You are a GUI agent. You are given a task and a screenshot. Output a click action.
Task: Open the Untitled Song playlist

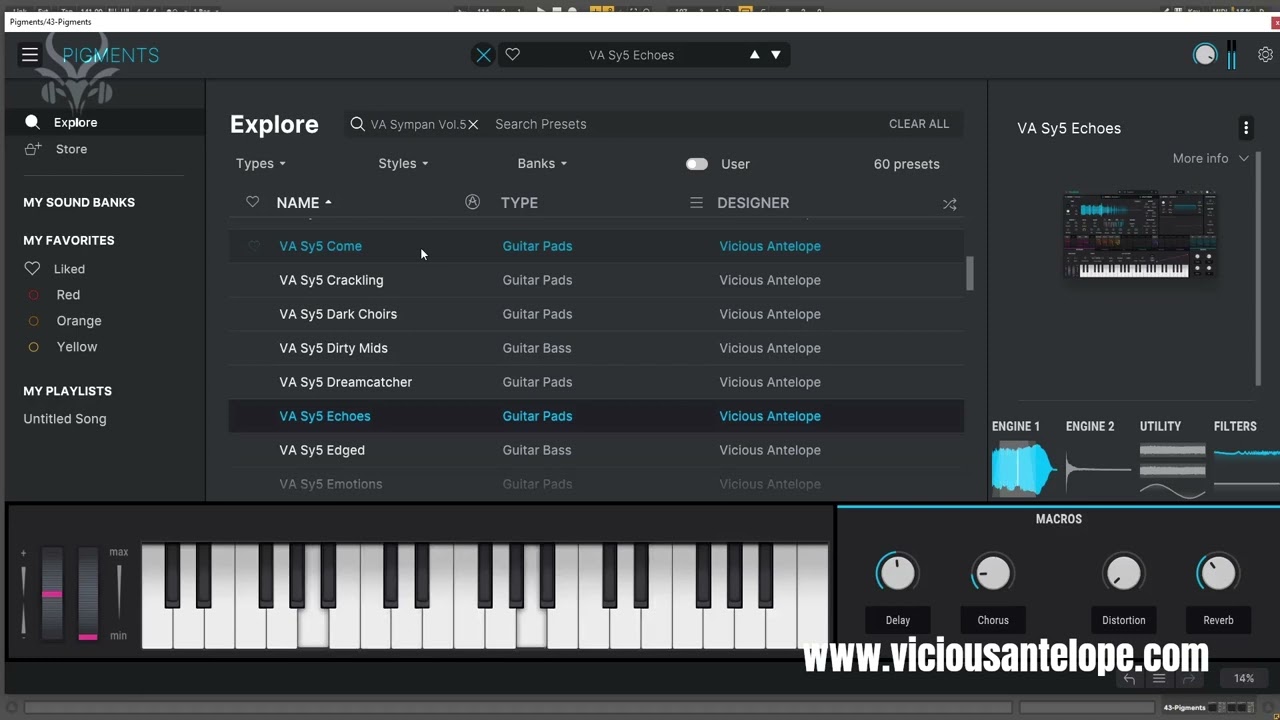coord(65,419)
